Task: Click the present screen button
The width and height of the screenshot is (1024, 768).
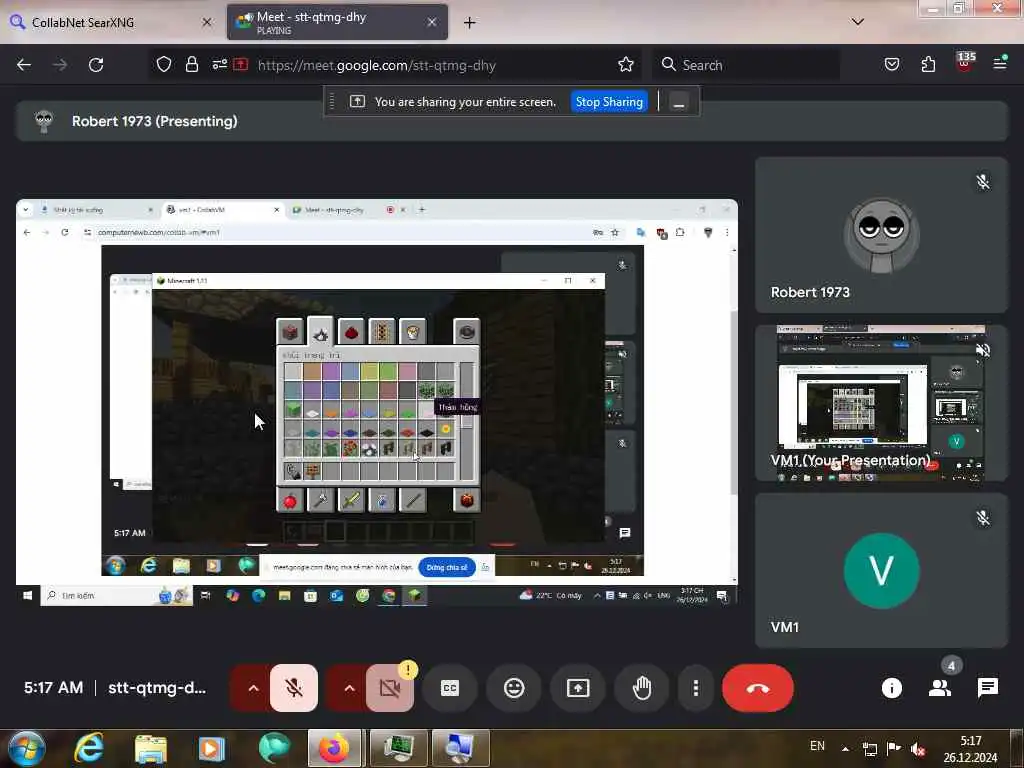Action: (578, 688)
